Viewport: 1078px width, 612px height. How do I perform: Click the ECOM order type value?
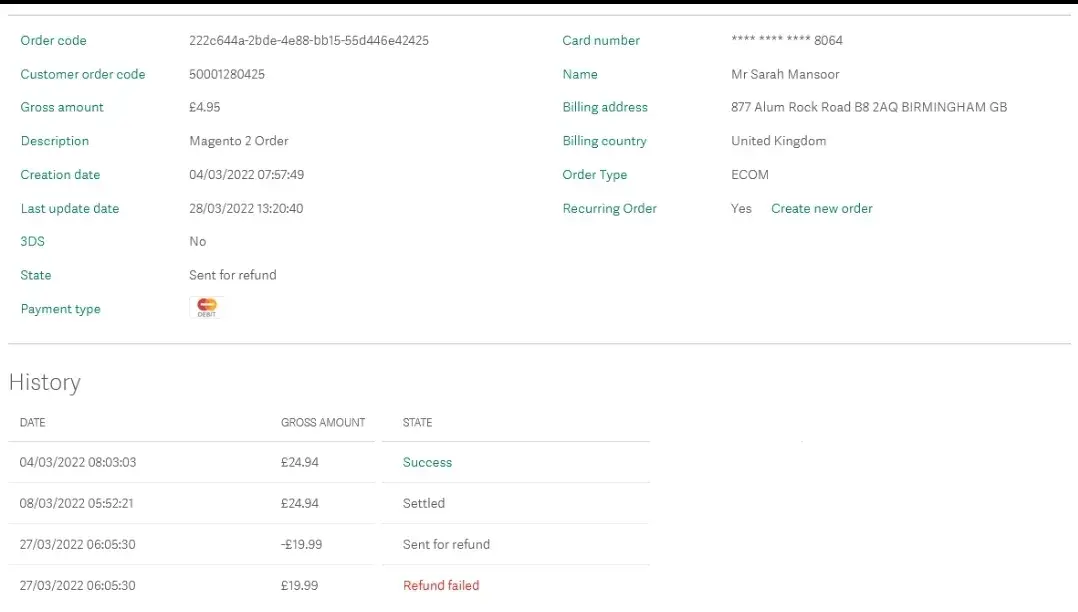(x=749, y=174)
